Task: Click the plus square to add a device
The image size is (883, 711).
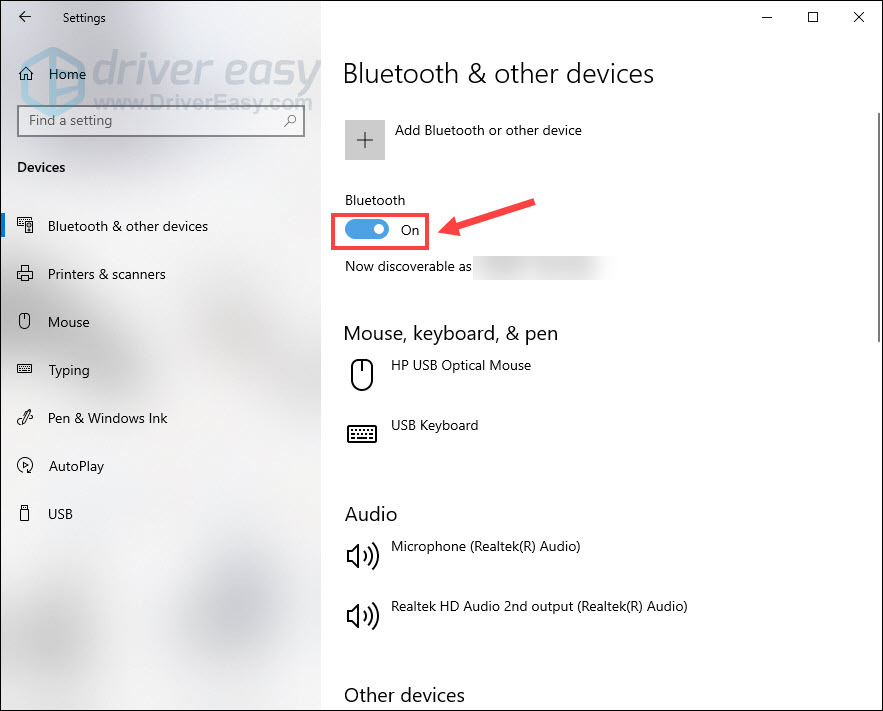Action: 364,140
